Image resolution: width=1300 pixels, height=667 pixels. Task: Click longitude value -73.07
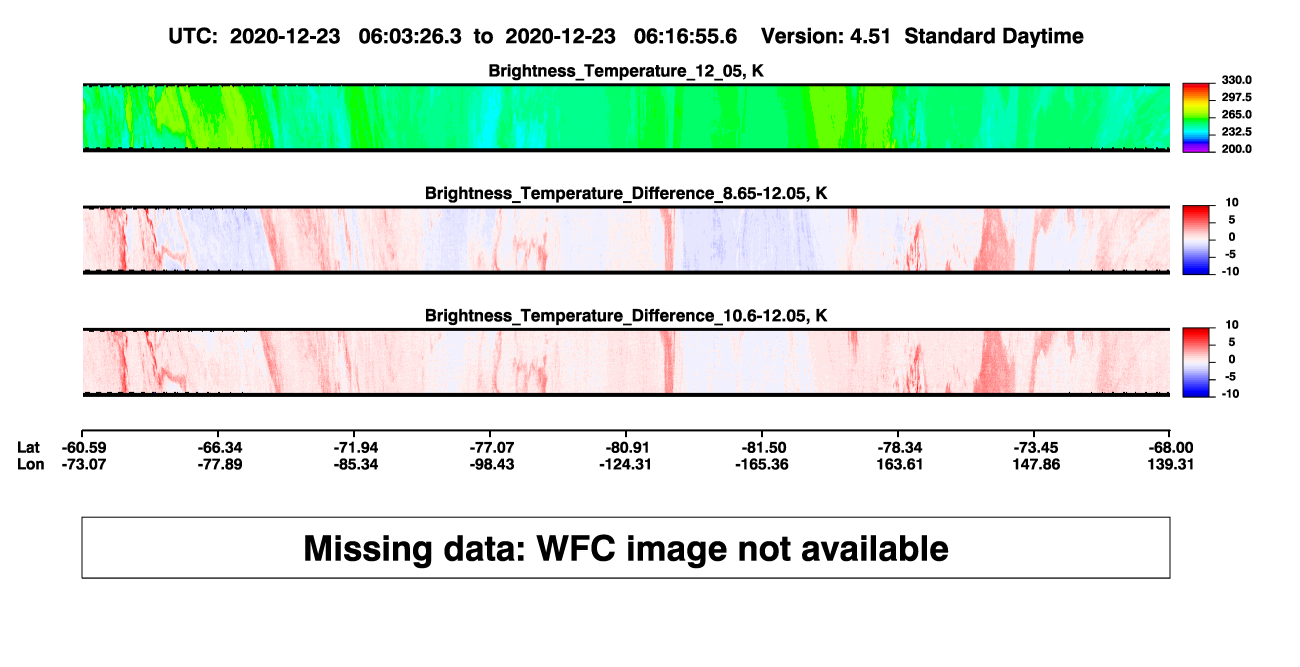pyautogui.click(x=82, y=464)
